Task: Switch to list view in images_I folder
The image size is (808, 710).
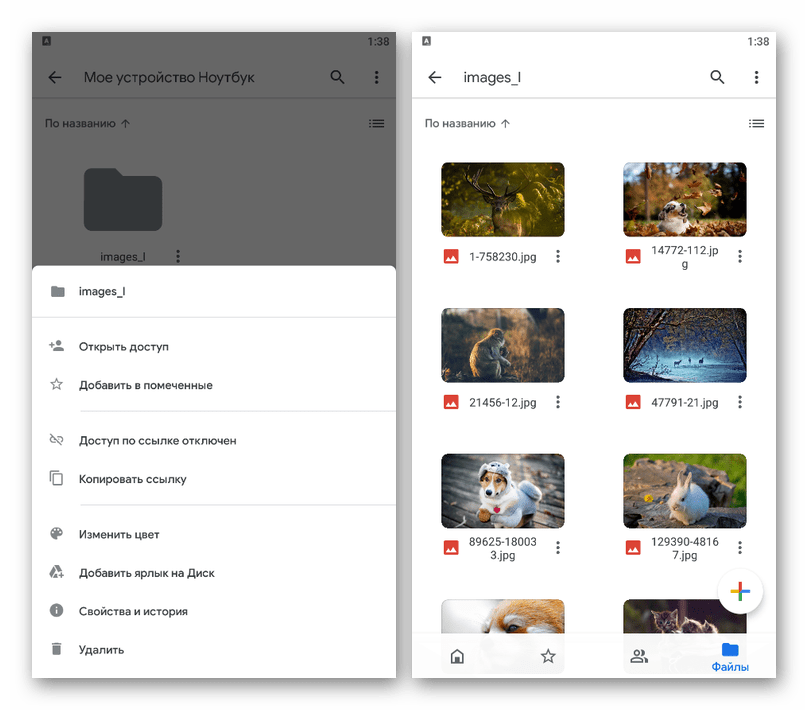Action: coord(756,124)
